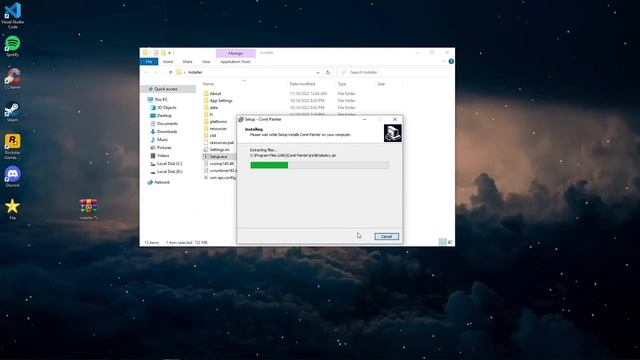This screenshot has height=360, width=640.
Task: Collapse the ribbon chevron in Explorer
Action: [444, 61]
